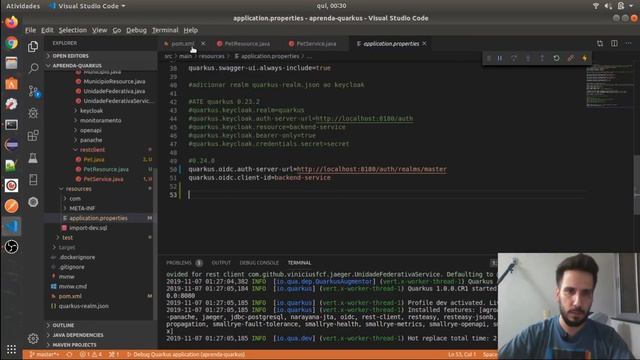This screenshot has width=640, height=360.
Task: Disconnect the debugger with the plug icon
Action: [x=571, y=58]
